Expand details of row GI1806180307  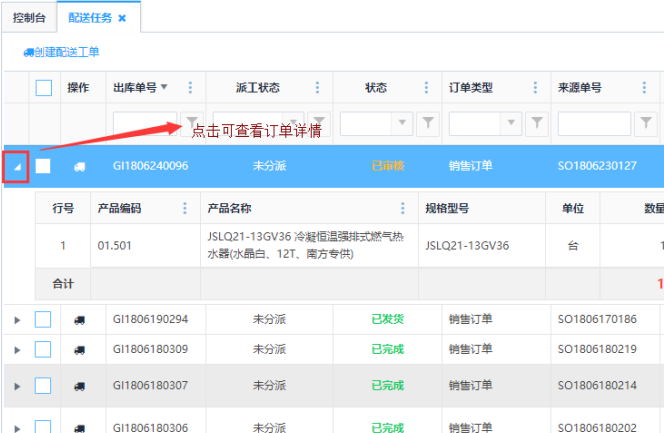point(16,385)
